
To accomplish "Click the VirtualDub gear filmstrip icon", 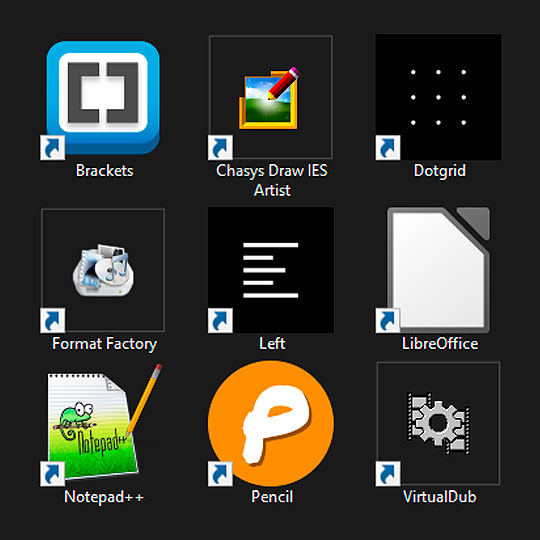I will (438, 423).
